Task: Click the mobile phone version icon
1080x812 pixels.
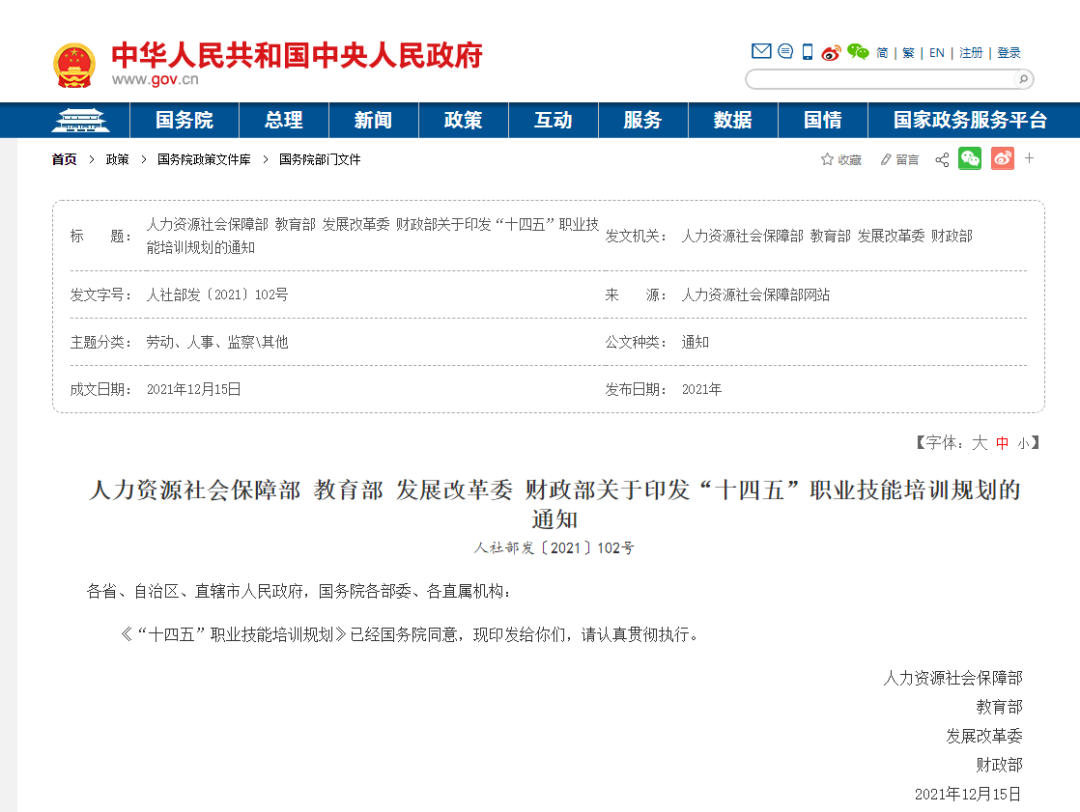Action: coord(806,52)
